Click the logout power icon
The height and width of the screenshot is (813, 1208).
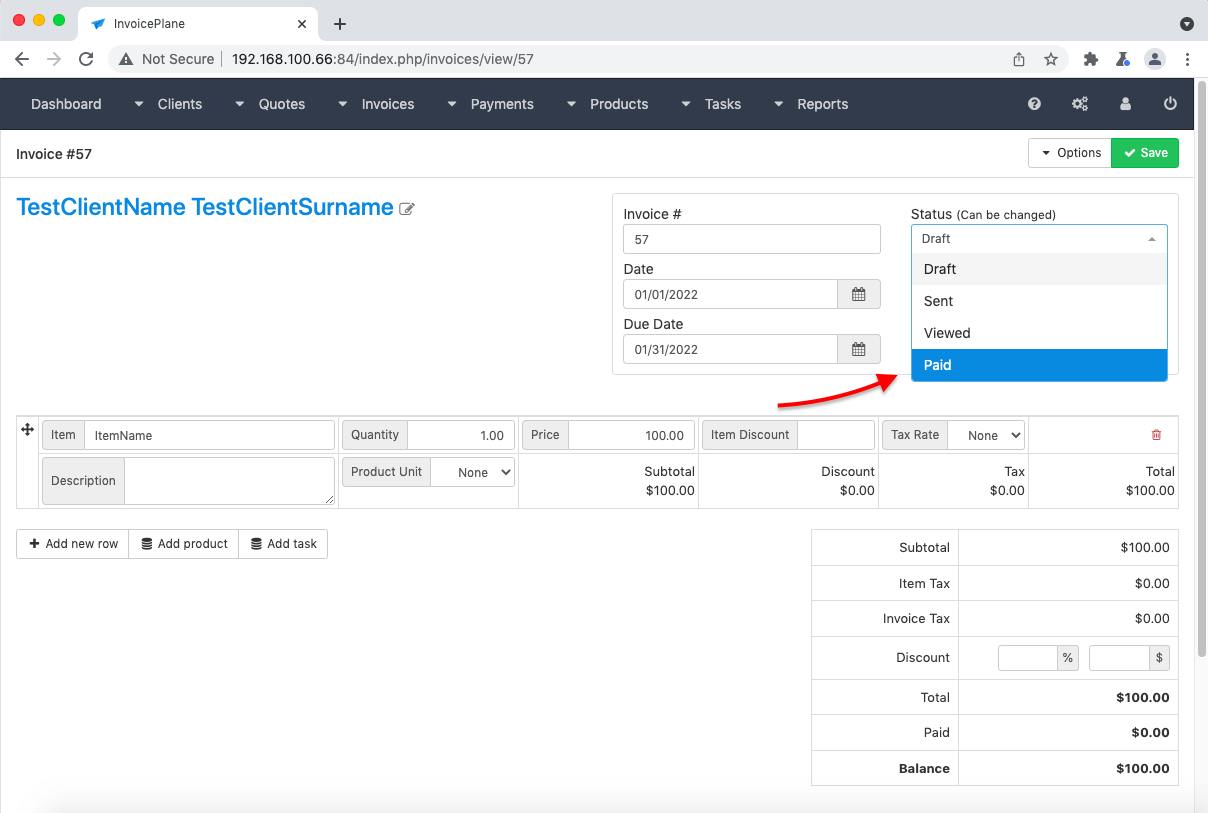point(1170,104)
